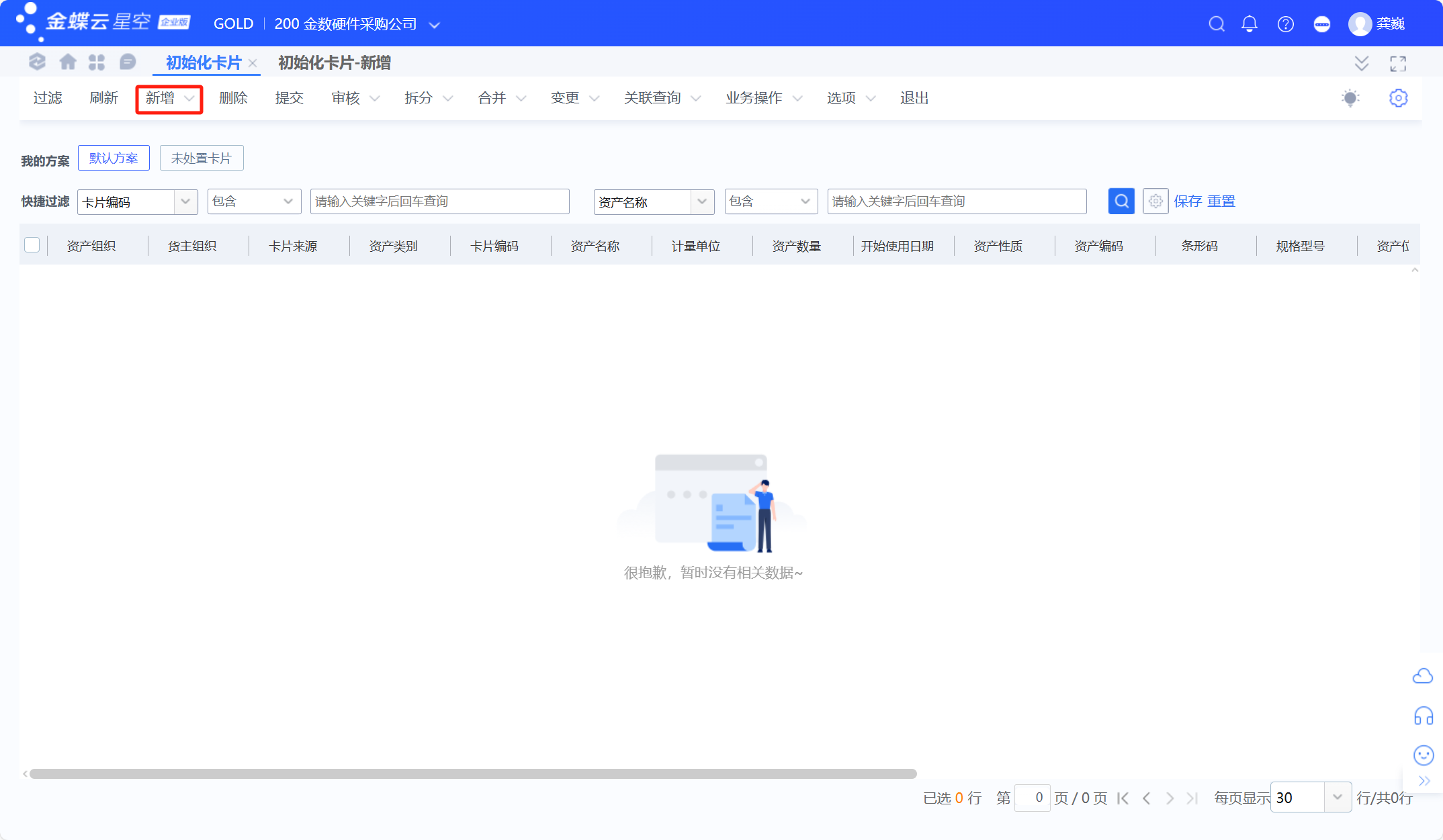Click the cloud service icon
The width and height of the screenshot is (1443, 840).
point(1423,675)
